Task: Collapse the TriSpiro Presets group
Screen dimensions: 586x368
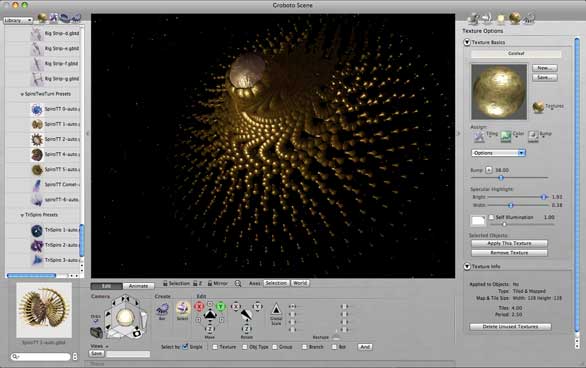Action: point(22,215)
